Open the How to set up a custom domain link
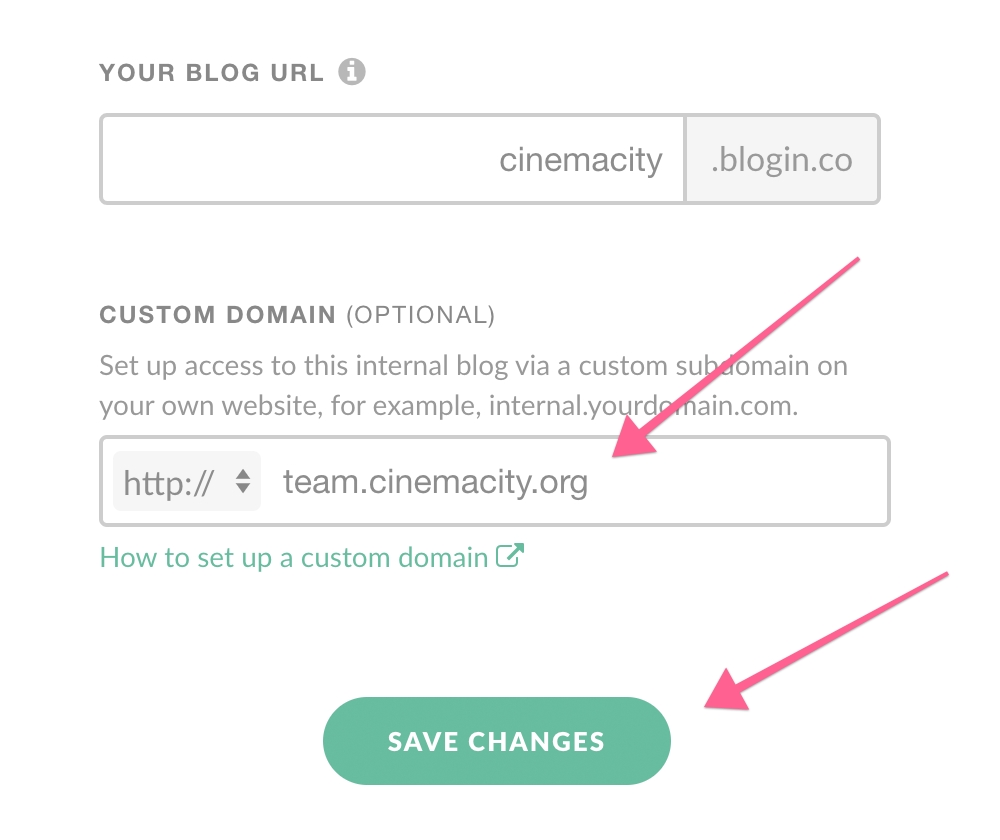This screenshot has height=840, width=1000. [x=294, y=557]
